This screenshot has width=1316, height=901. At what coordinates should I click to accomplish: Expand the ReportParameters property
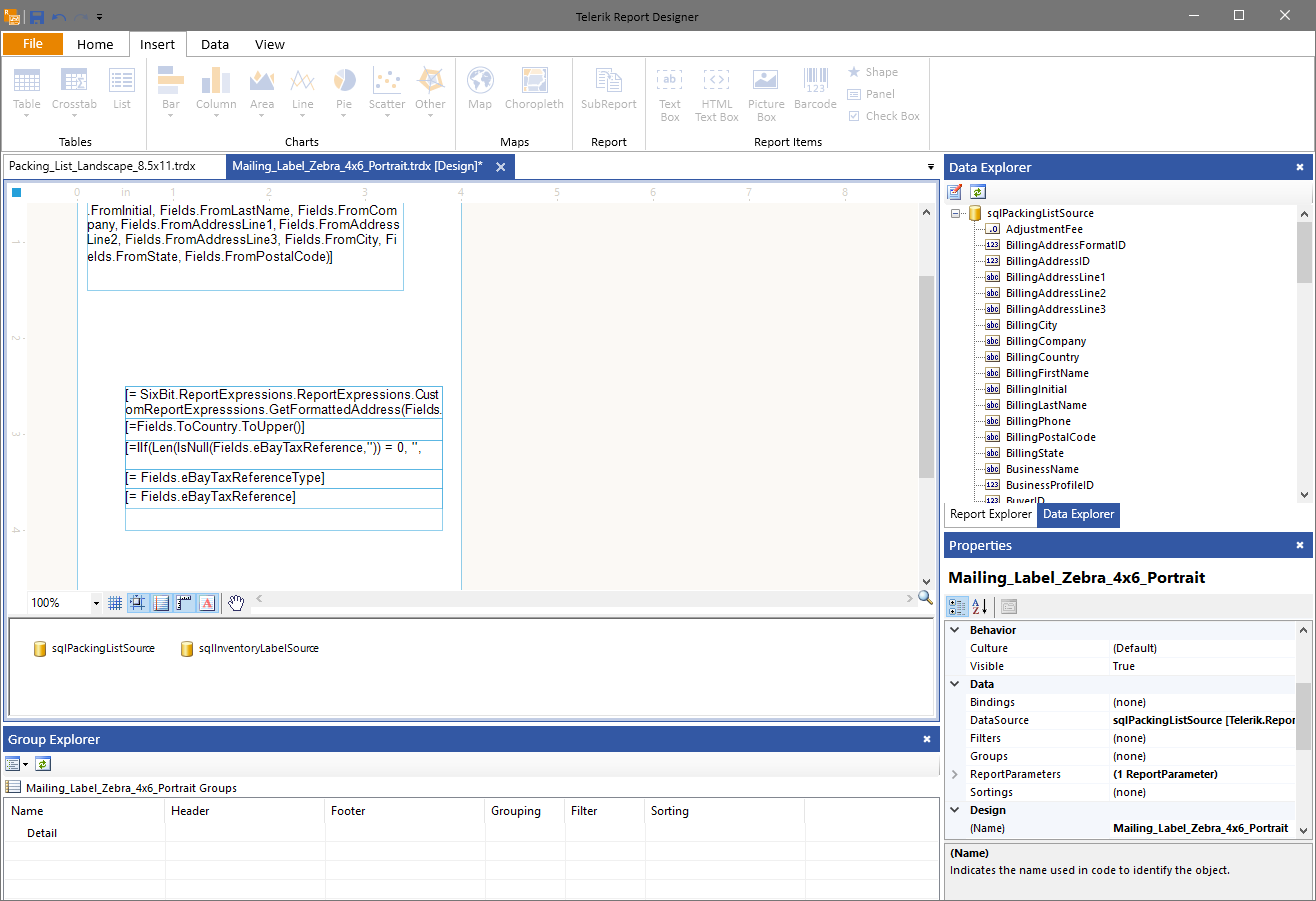click(x=955, y=774)
